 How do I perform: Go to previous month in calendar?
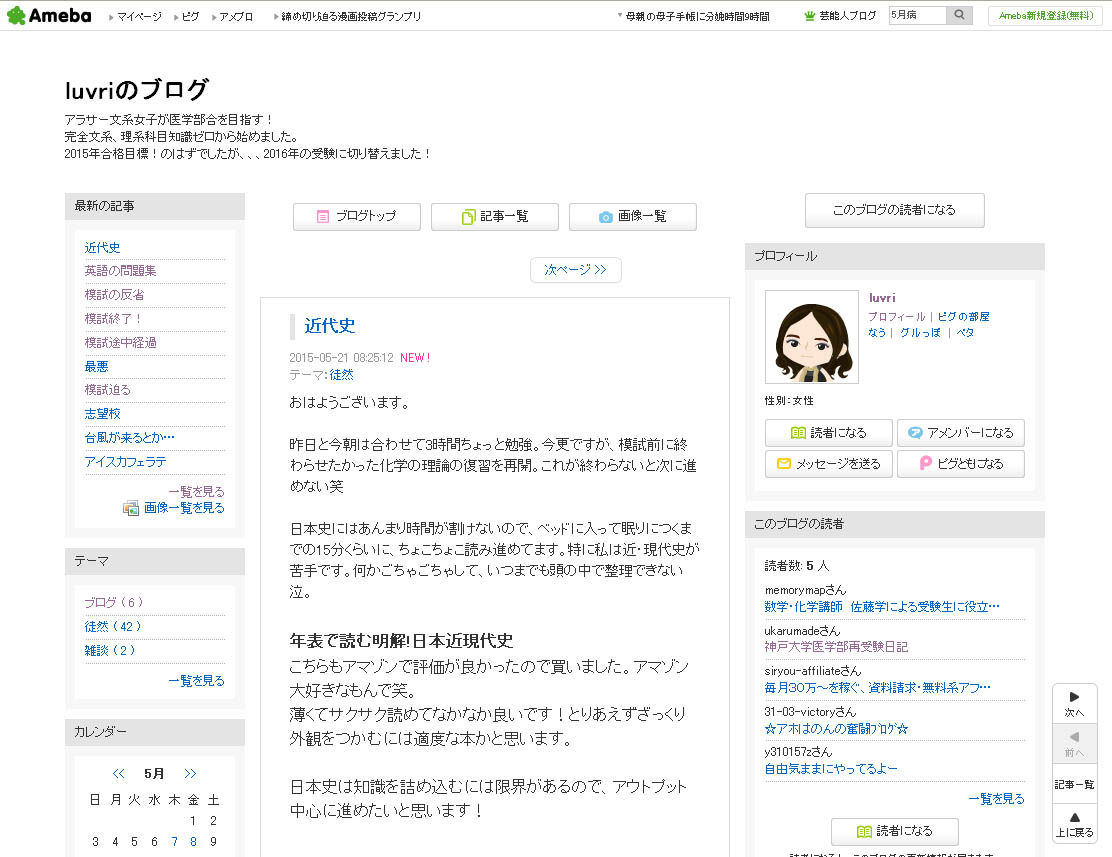(118, 773)
